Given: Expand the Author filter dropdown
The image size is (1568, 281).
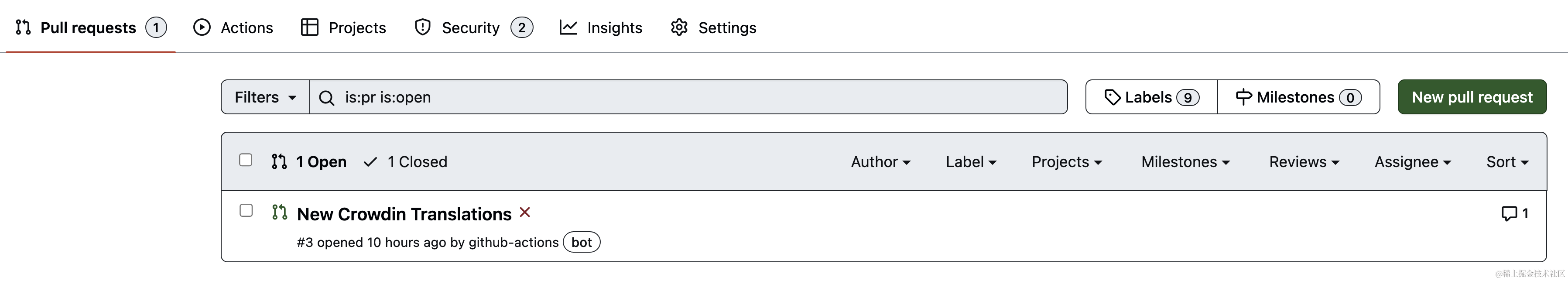Looking at the screenshot, I should click(880, 162).
